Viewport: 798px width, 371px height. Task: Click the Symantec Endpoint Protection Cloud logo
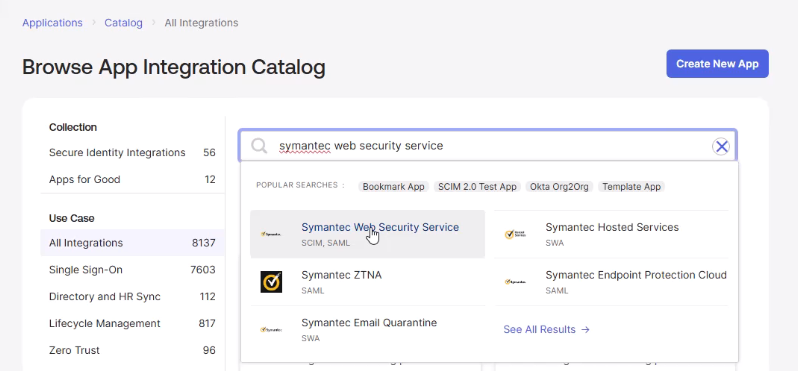pos(515,281)
